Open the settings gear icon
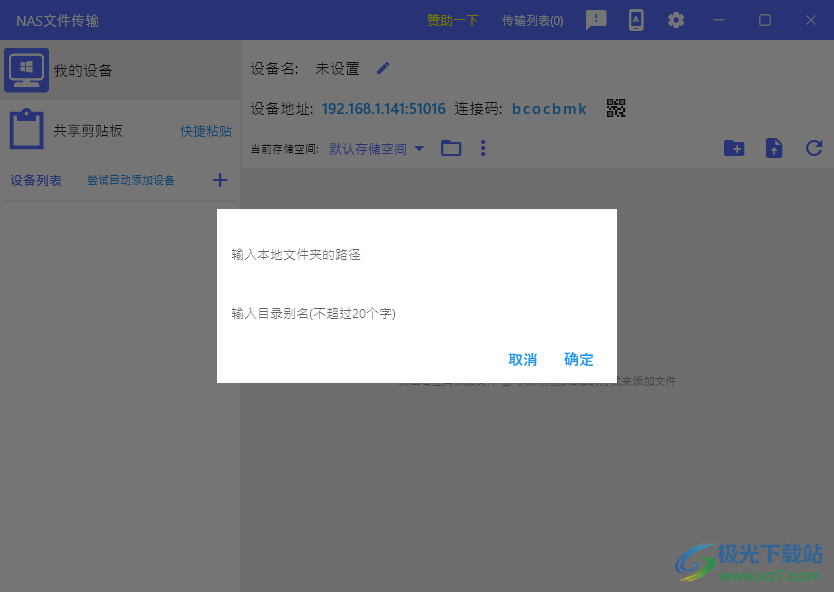This screenshot has width=834, height=592. [676, 20]
